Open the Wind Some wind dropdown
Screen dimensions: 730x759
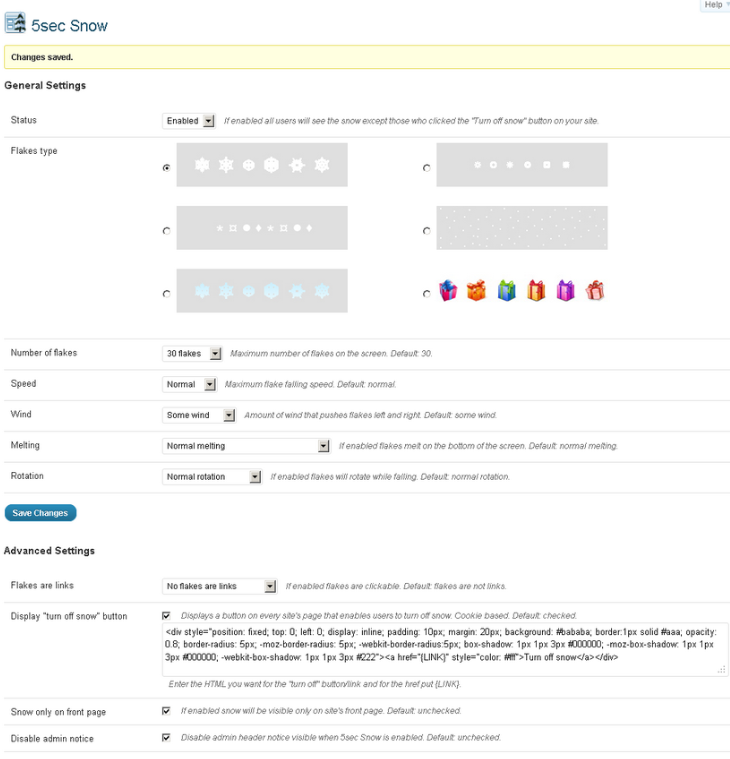[199, 415]
